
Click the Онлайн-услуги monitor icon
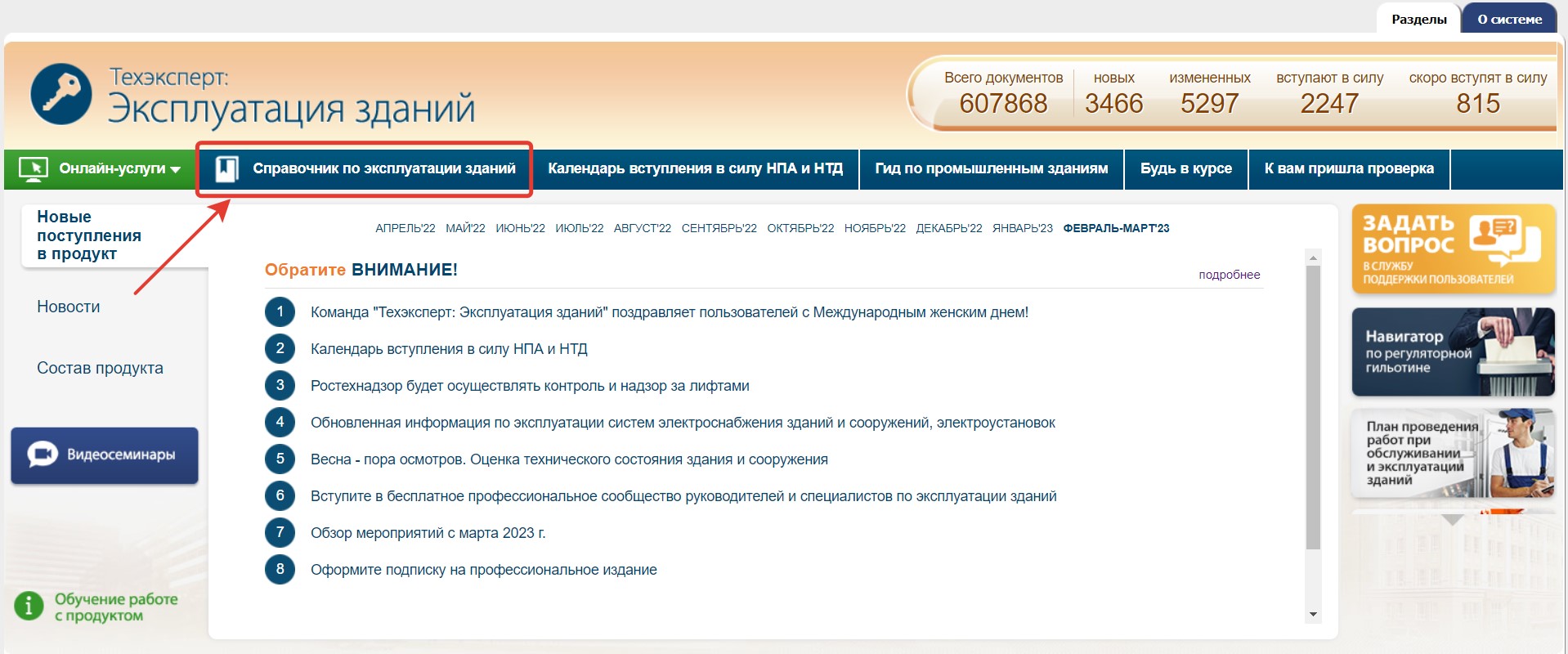tap(34, 169)
